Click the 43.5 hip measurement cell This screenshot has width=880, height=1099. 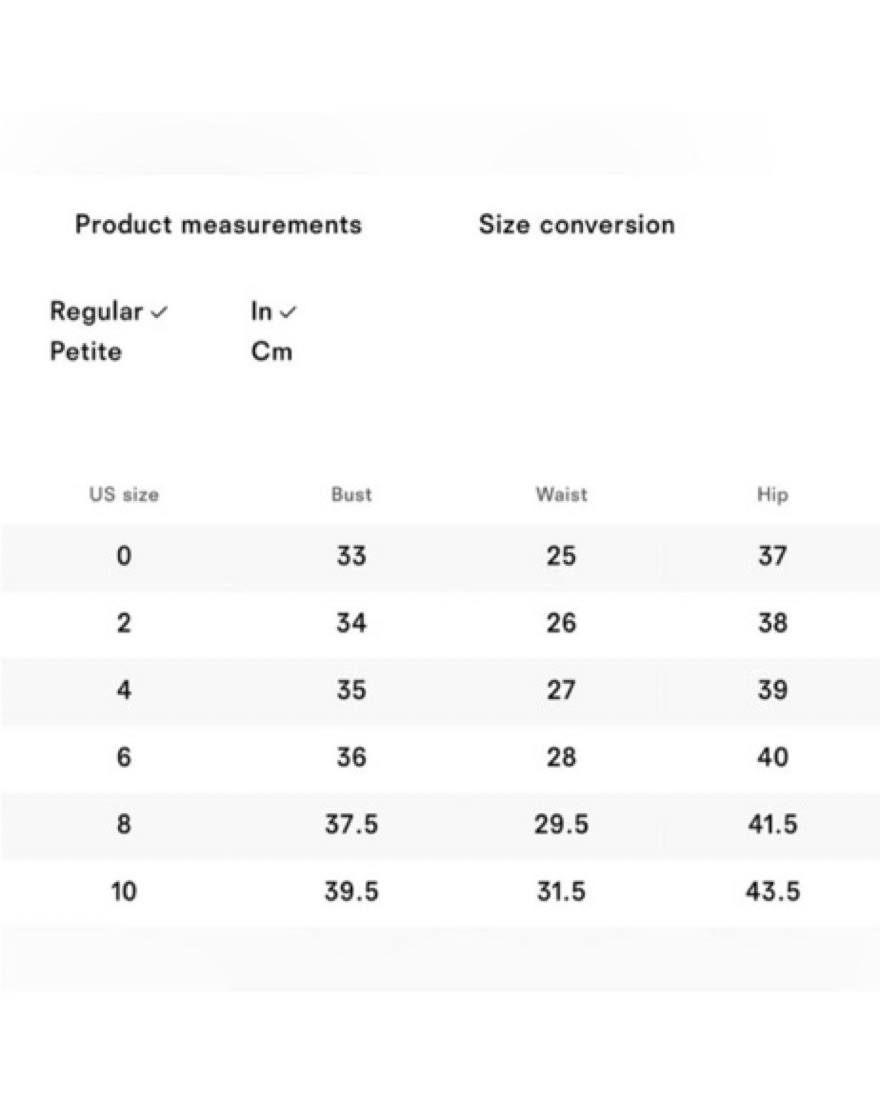click(x=773, y=892)
